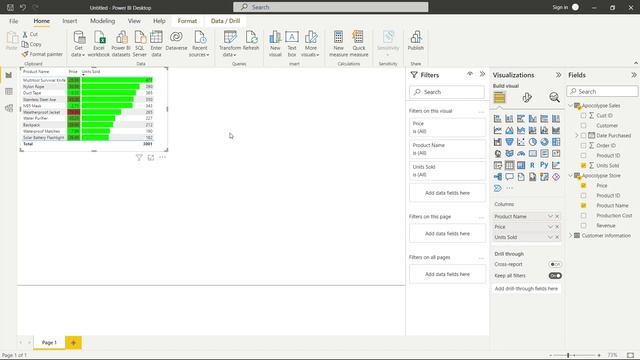640x360 pixels.
Task: Click the Fields pane search box
Action: [x=602, y=91]
